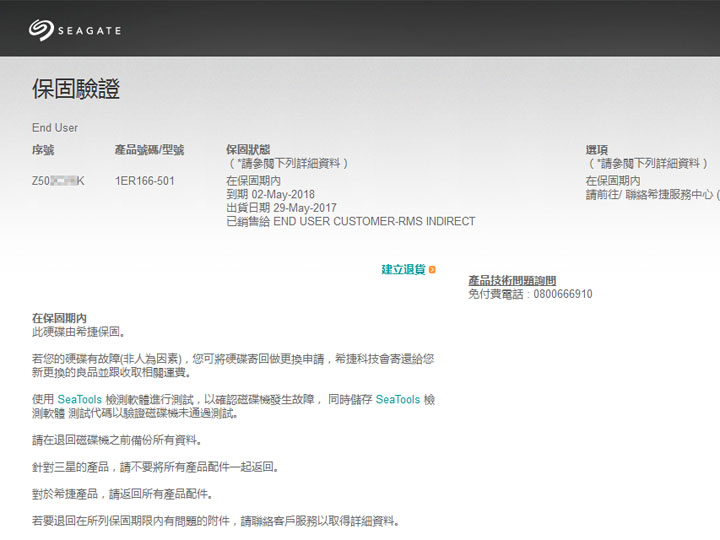The width and height of the screenshot is (720, 540).
Task: Click the End User label
Action: point(55,128)
